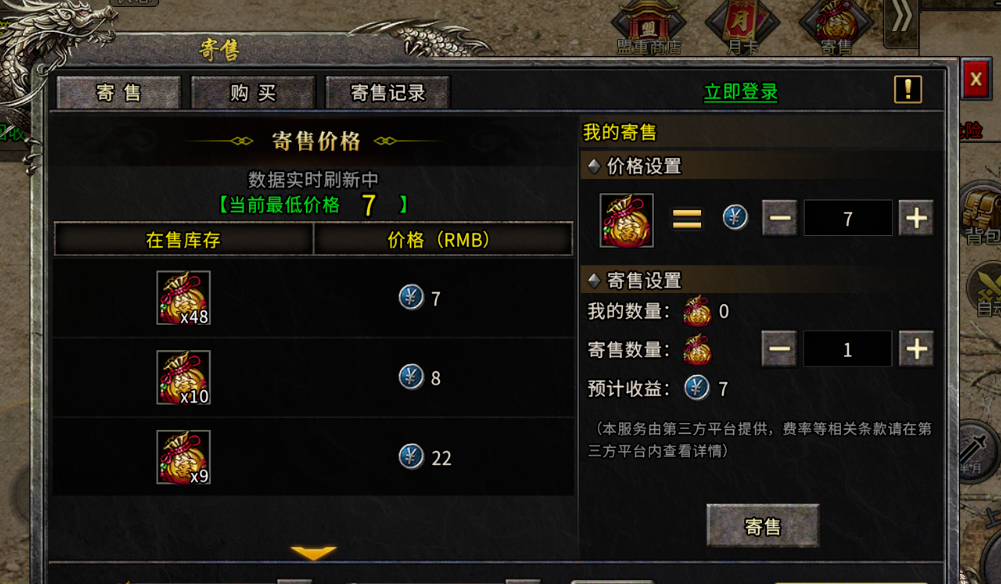Switch to the 寄售记录 tab
The width and height of the screenshot is (1001, 584).
(388, 93)
